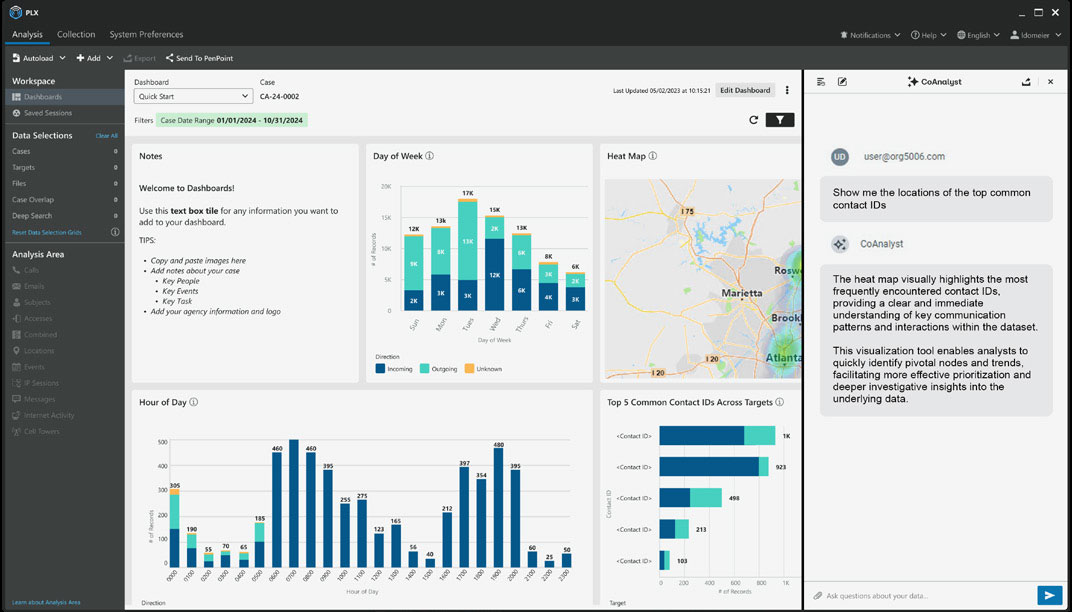The width and height of the screenshot is (1072, 612).
Task: Click the CoAnalyst share export icon
Action: pyautogui.click(x=1026, y=81)
